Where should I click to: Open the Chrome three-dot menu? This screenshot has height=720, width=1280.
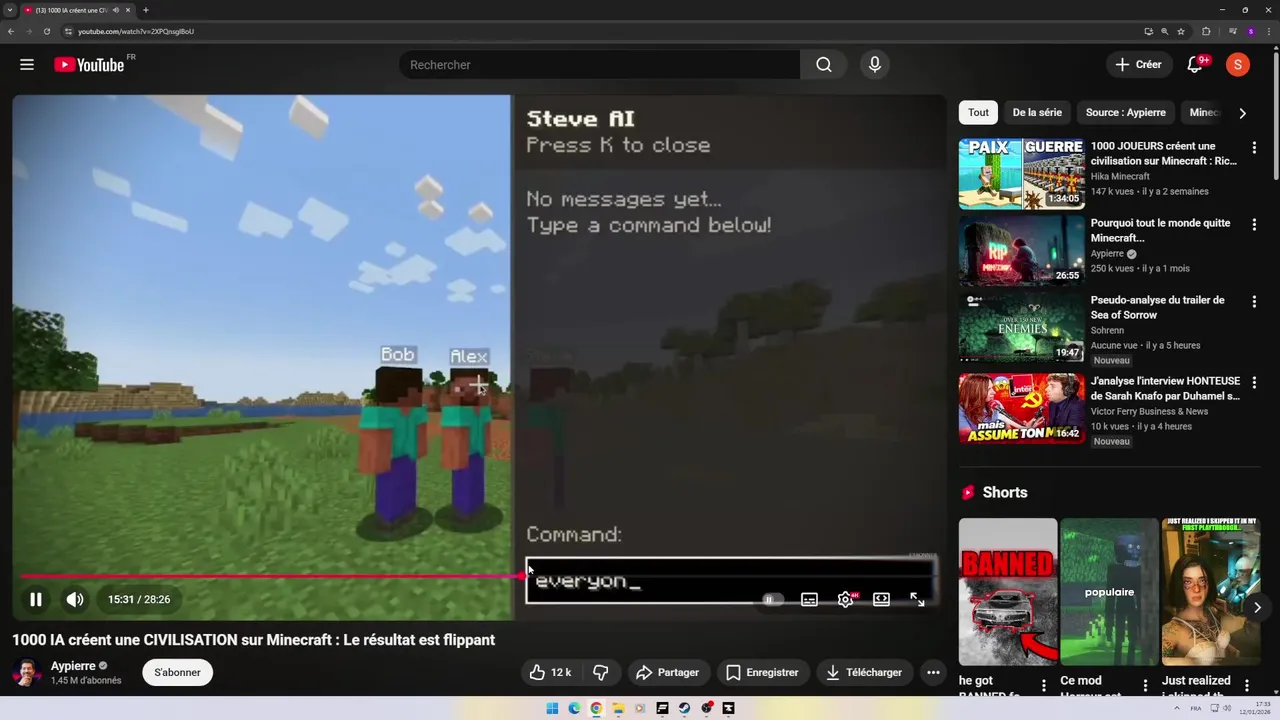click(x=1268, y=31)
